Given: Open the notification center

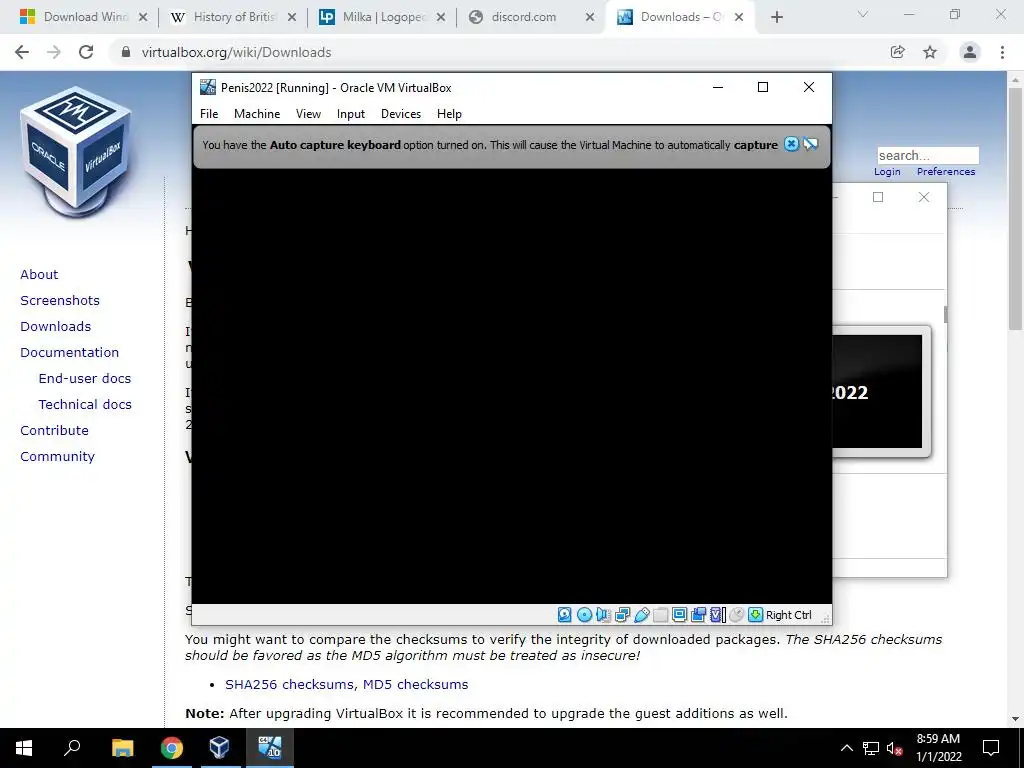Looking at the screenshot, I should point(991,748).
